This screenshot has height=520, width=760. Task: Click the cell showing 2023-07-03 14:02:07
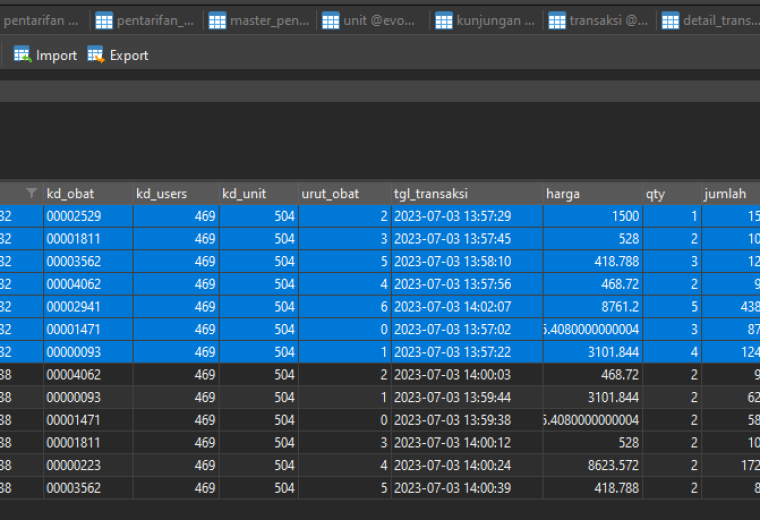point(467,307)
